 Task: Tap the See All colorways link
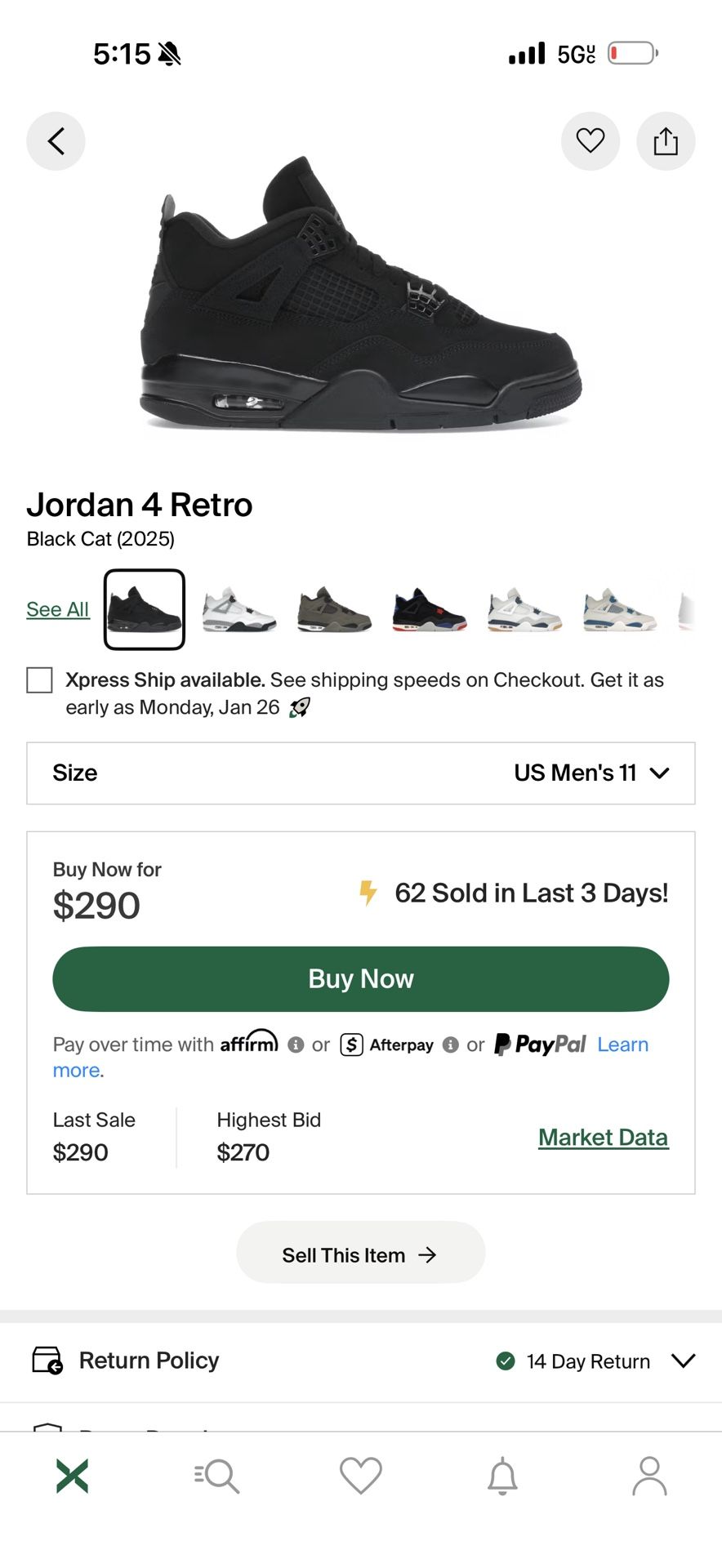[x=57, y=609]
